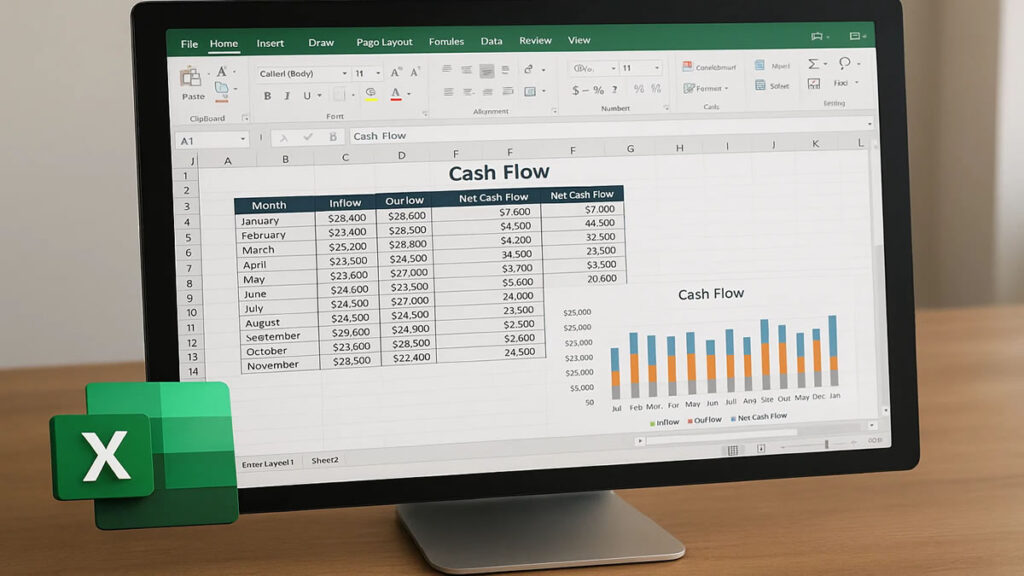Increase font size with the larger A icon
The height and width of the screenshot is (576, 1024).
click(x=396, y=73)
